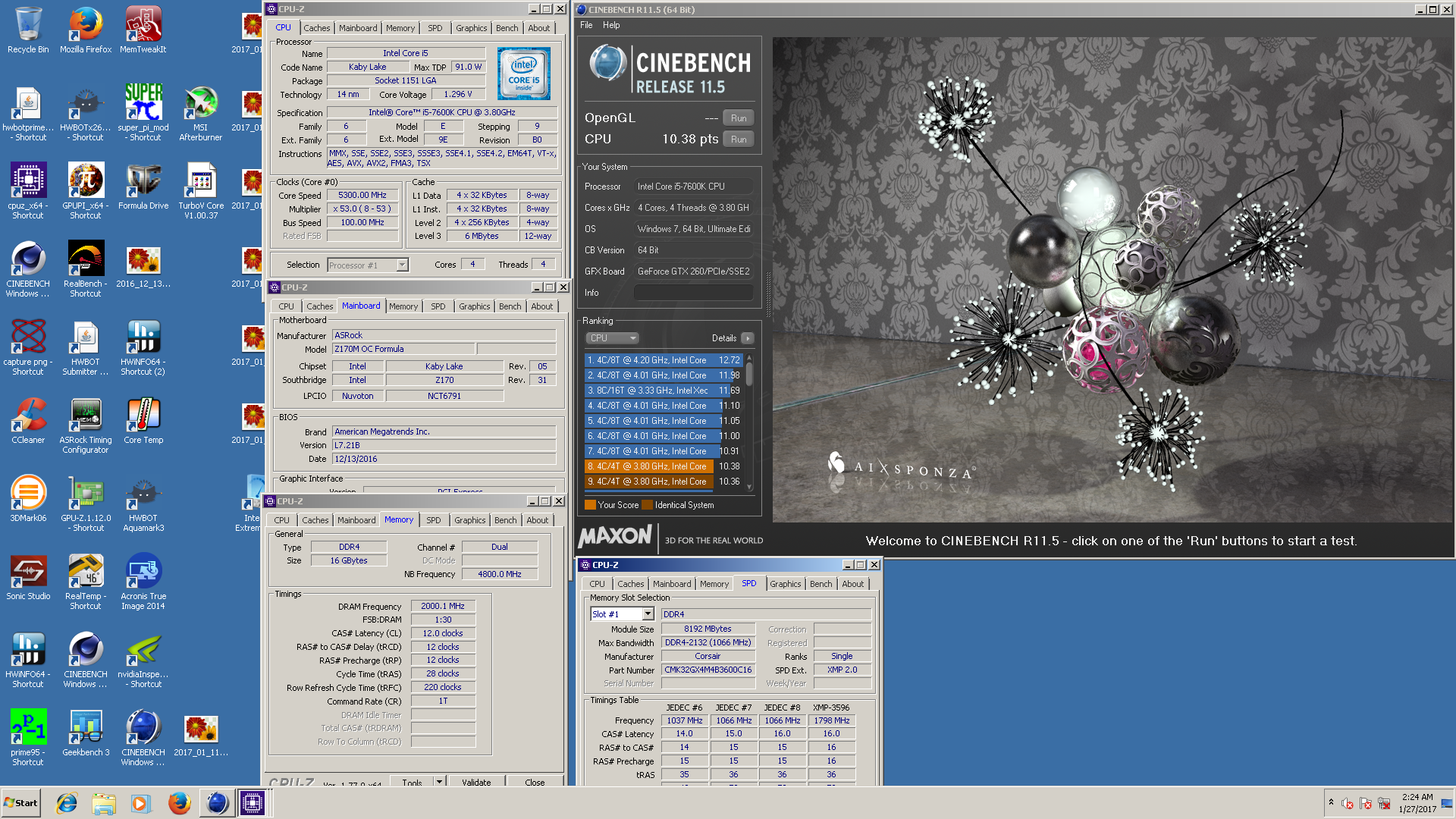Open hwbotprime shortcut icon
Screen dimensions: 1456x819
[x=28, y=114]
